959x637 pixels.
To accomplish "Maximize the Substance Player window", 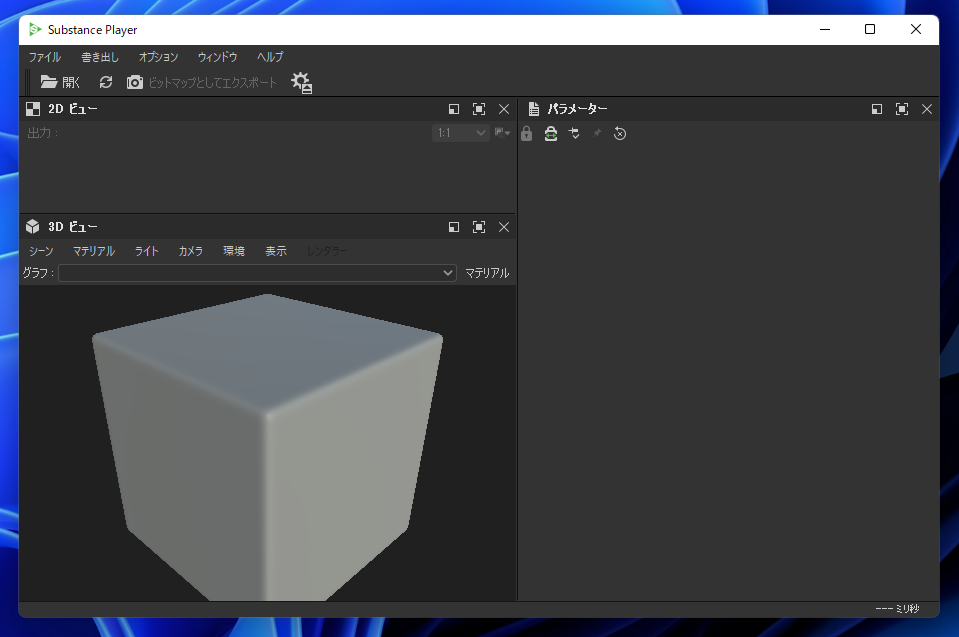I will (x=870, y=29).
